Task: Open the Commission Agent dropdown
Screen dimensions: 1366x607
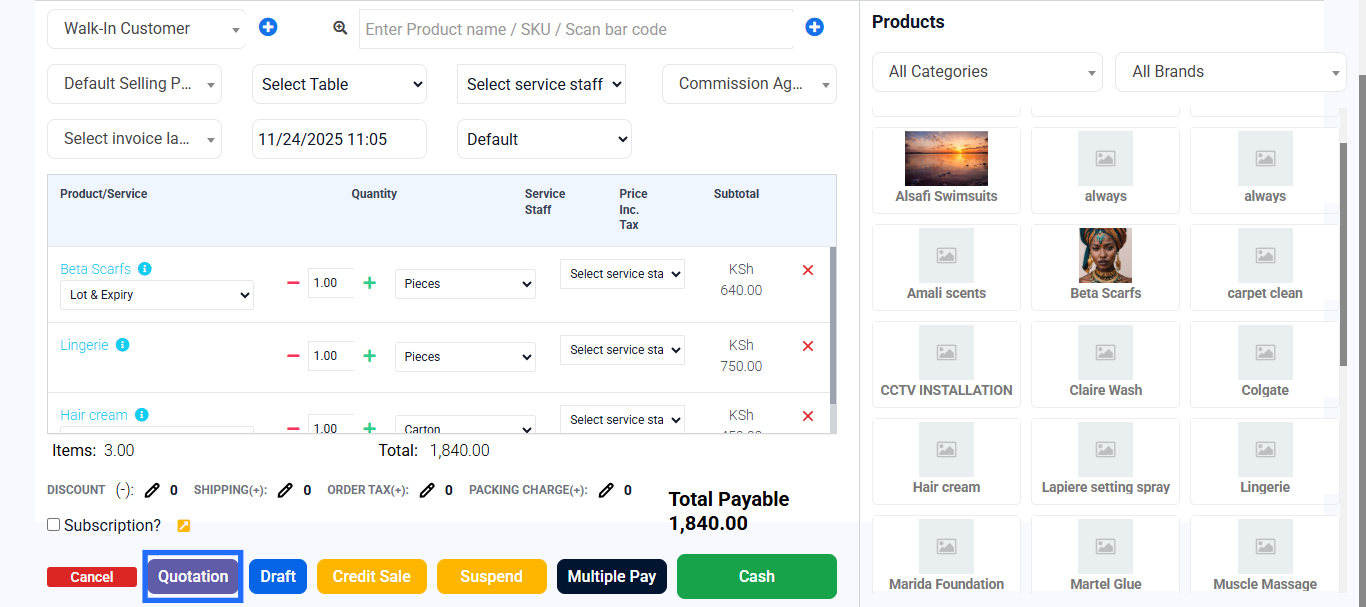Action: 749,84
